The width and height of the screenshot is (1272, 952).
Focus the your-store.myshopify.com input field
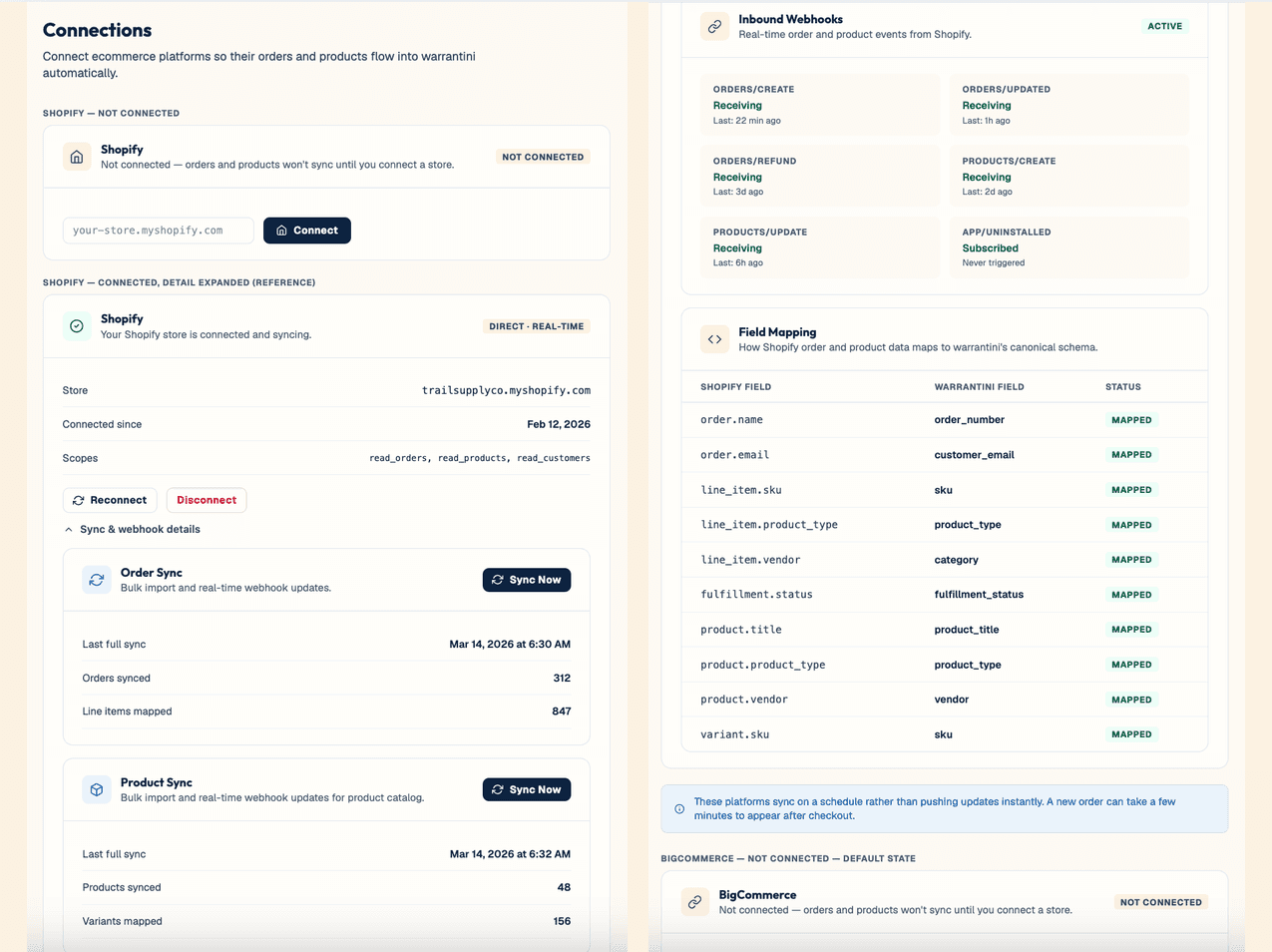tap(159, 231)
